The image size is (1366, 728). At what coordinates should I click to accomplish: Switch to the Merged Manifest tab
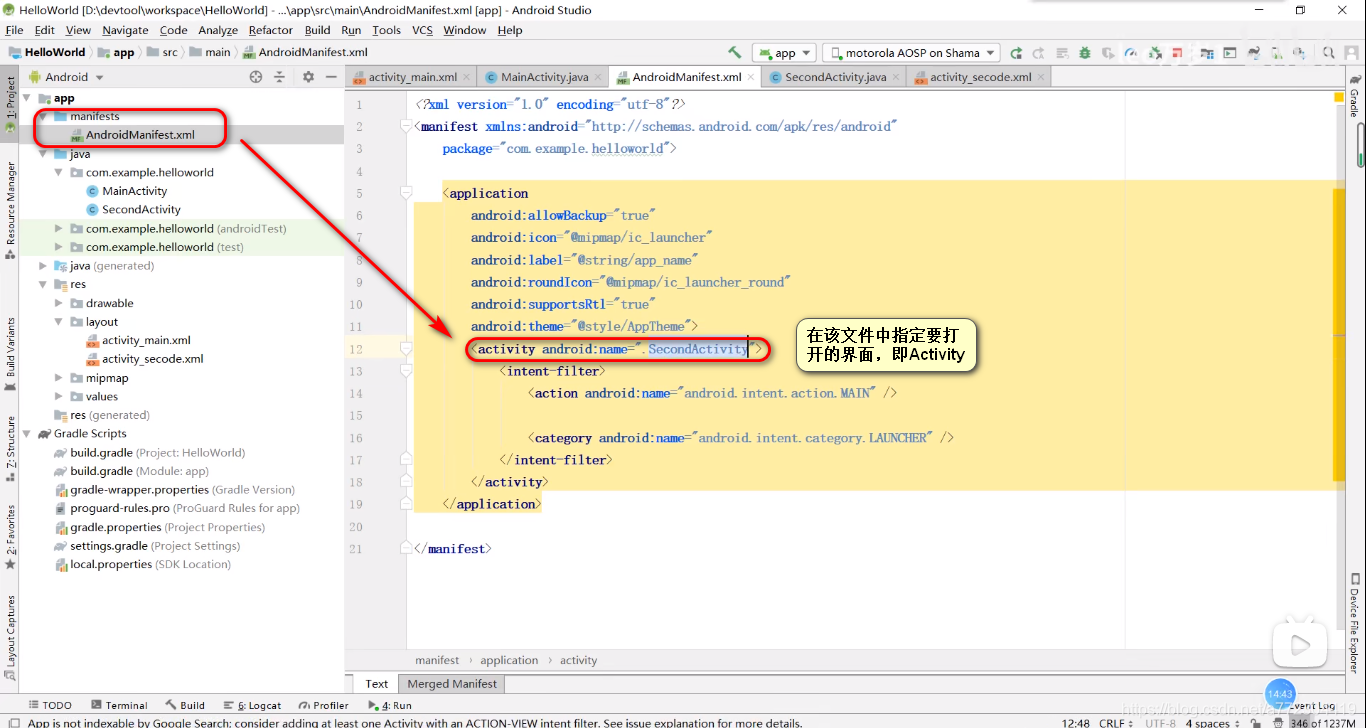(452, 684)
